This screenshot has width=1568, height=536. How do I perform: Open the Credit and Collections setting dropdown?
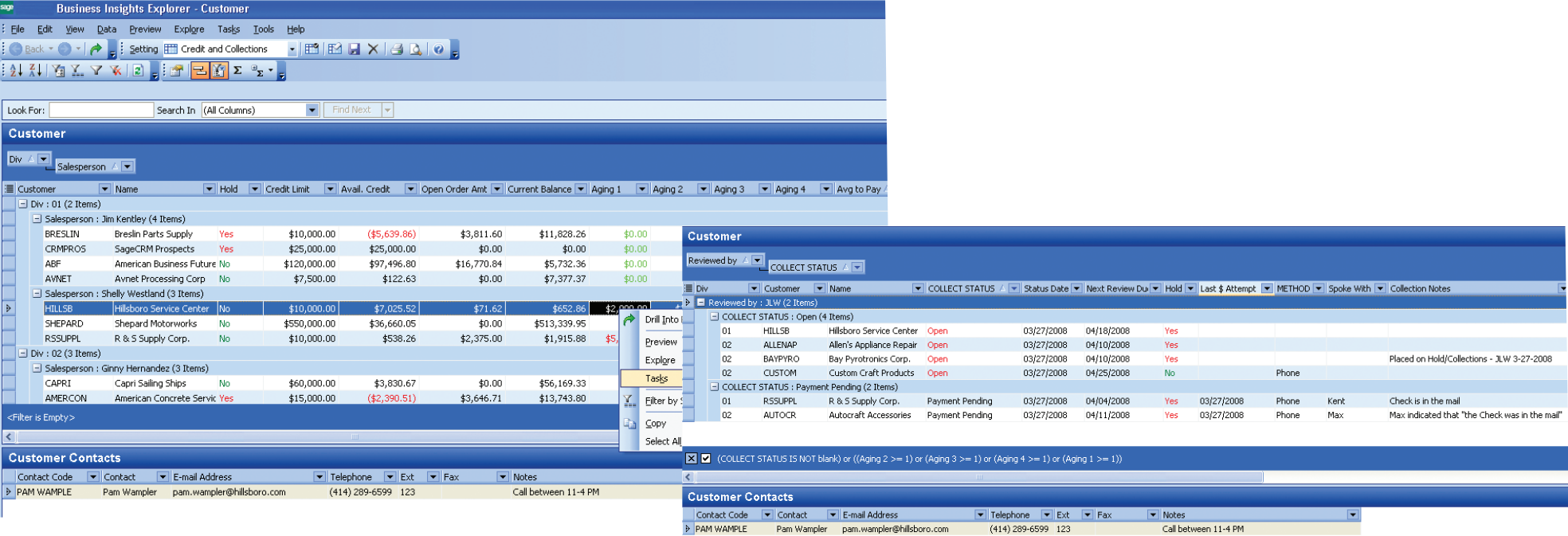[292, 49]
